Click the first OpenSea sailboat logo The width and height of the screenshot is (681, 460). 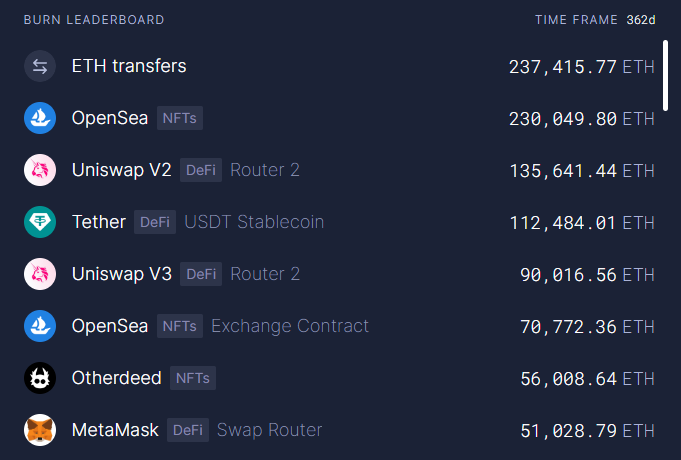coord(40,118)
